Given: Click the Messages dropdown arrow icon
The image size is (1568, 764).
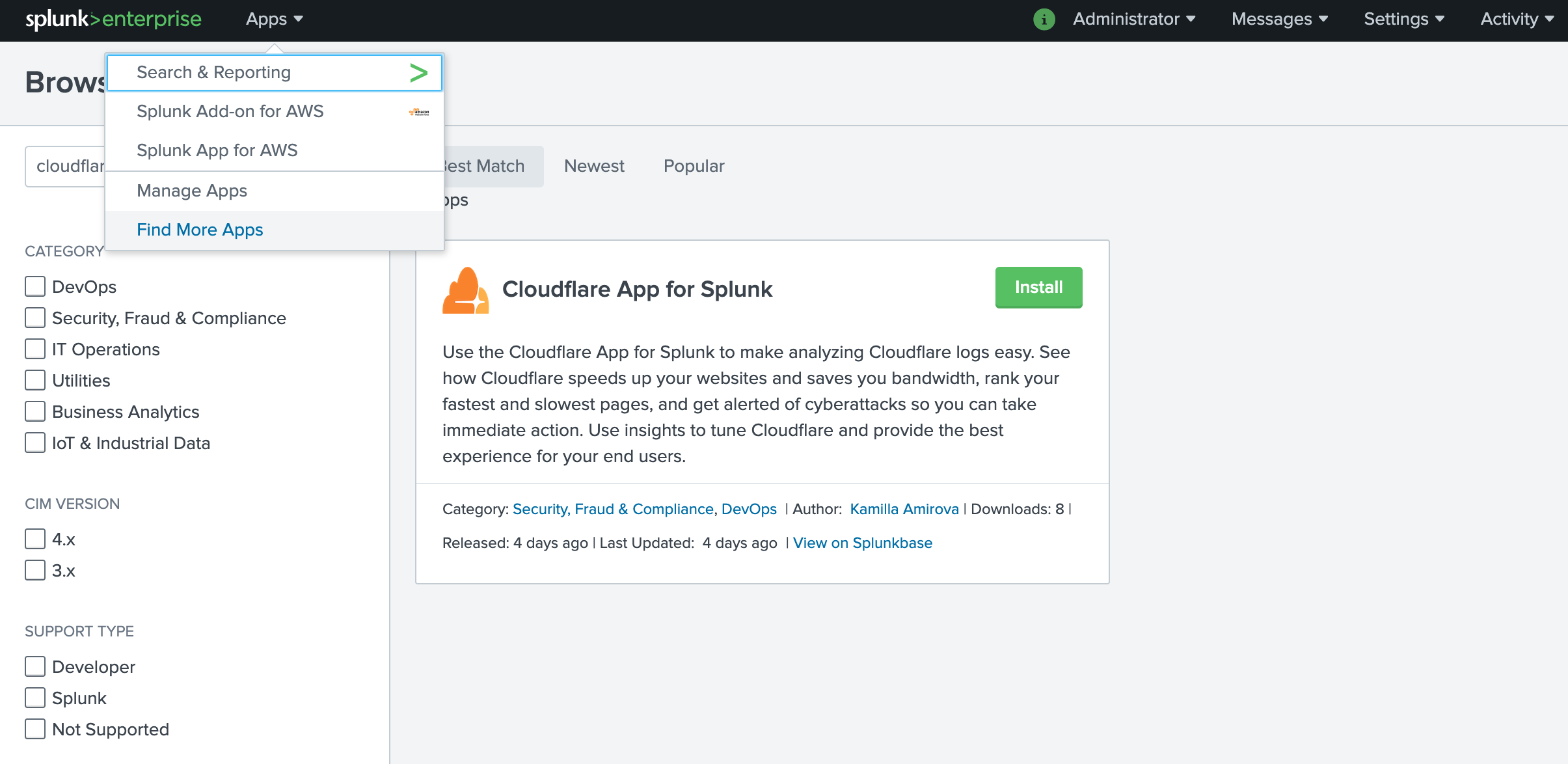Looking at the screenshot, I should tap(1326, 20).
